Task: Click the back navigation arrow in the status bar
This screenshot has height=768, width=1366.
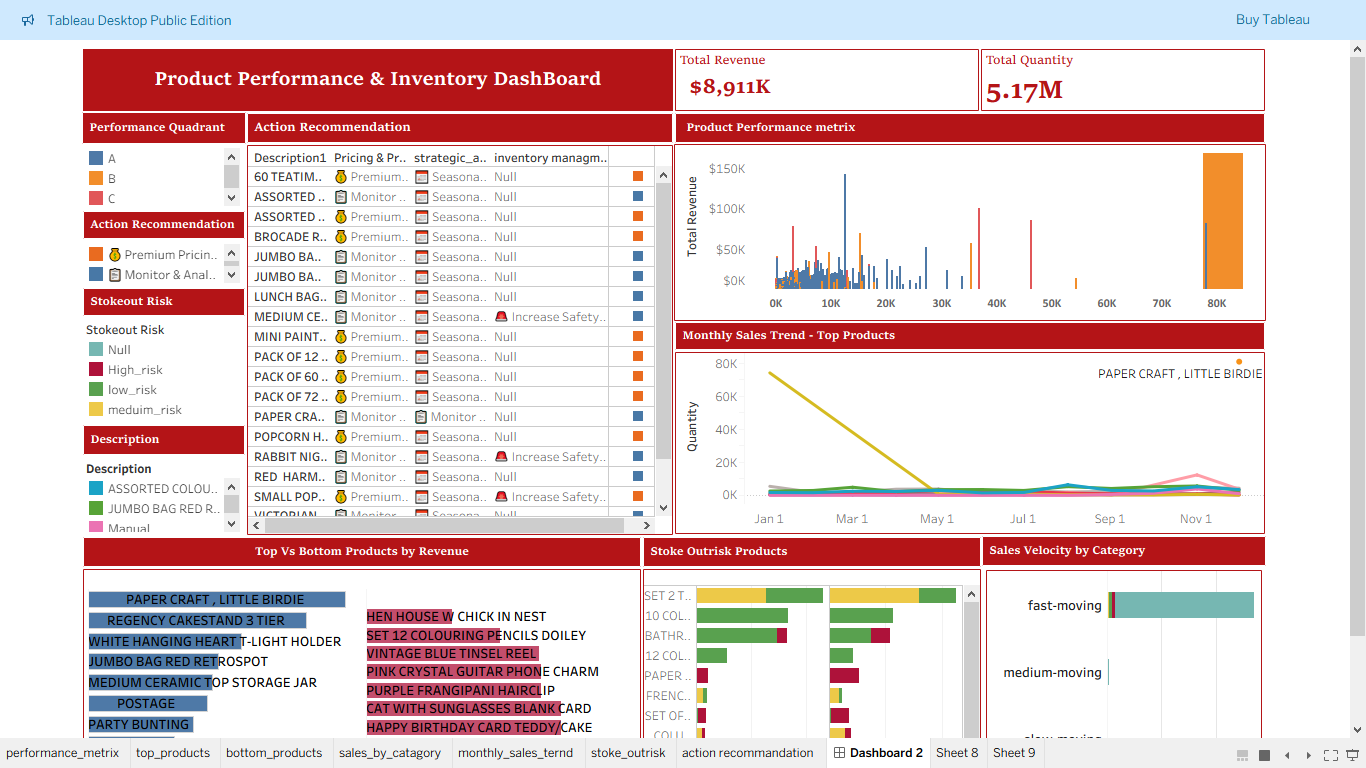Action: pos(1287,755)
